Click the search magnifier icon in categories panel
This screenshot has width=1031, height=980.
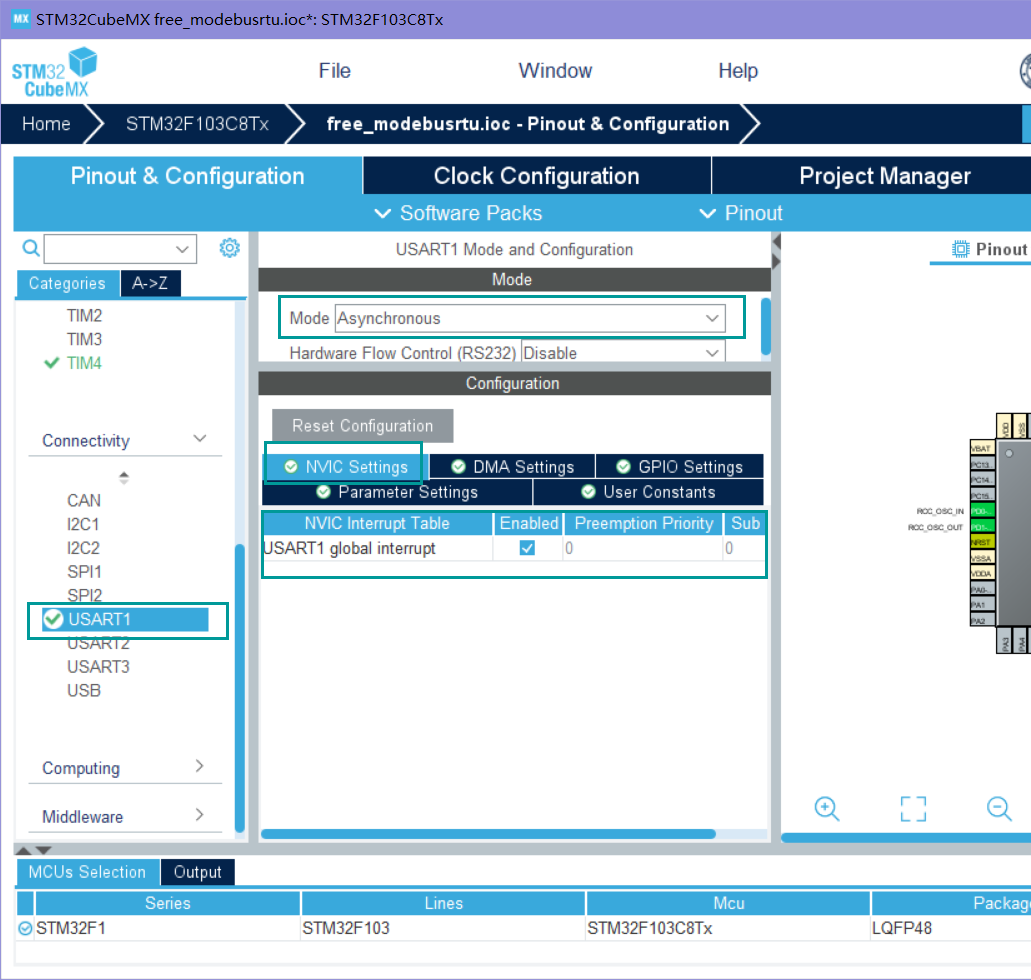(30, 248)
